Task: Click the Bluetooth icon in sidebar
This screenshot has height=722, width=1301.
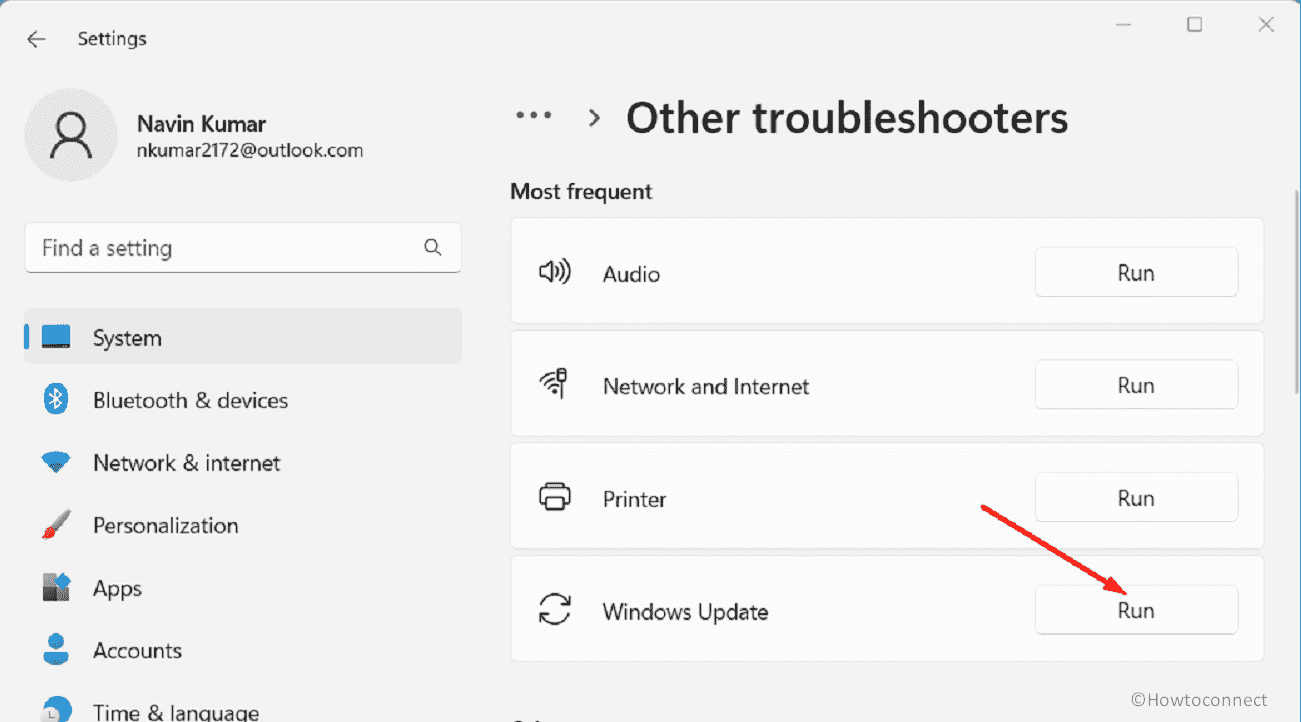Action: [56, 400]
